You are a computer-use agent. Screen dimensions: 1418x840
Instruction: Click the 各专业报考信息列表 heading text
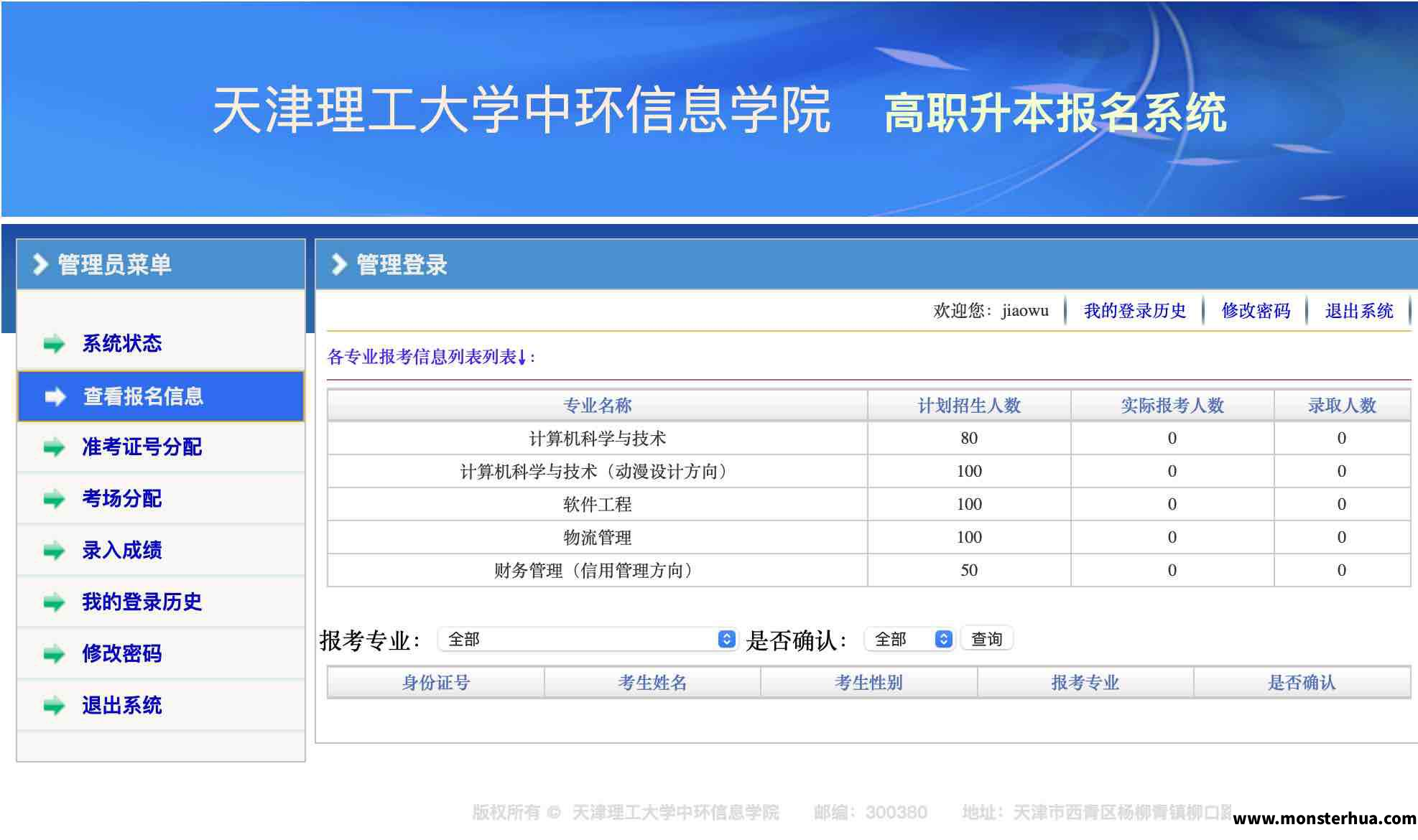coord(430,357)
